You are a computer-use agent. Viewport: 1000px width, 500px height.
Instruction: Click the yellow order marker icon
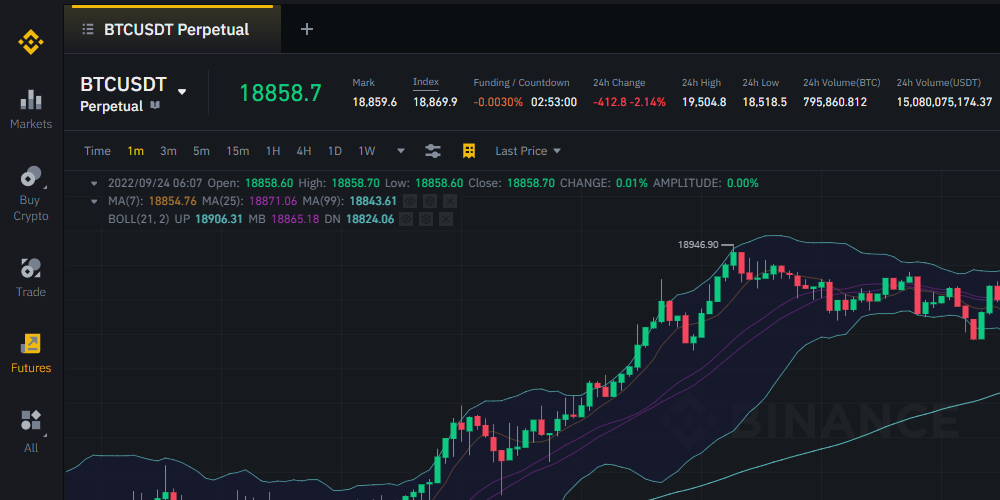click(x=469, y=151)
